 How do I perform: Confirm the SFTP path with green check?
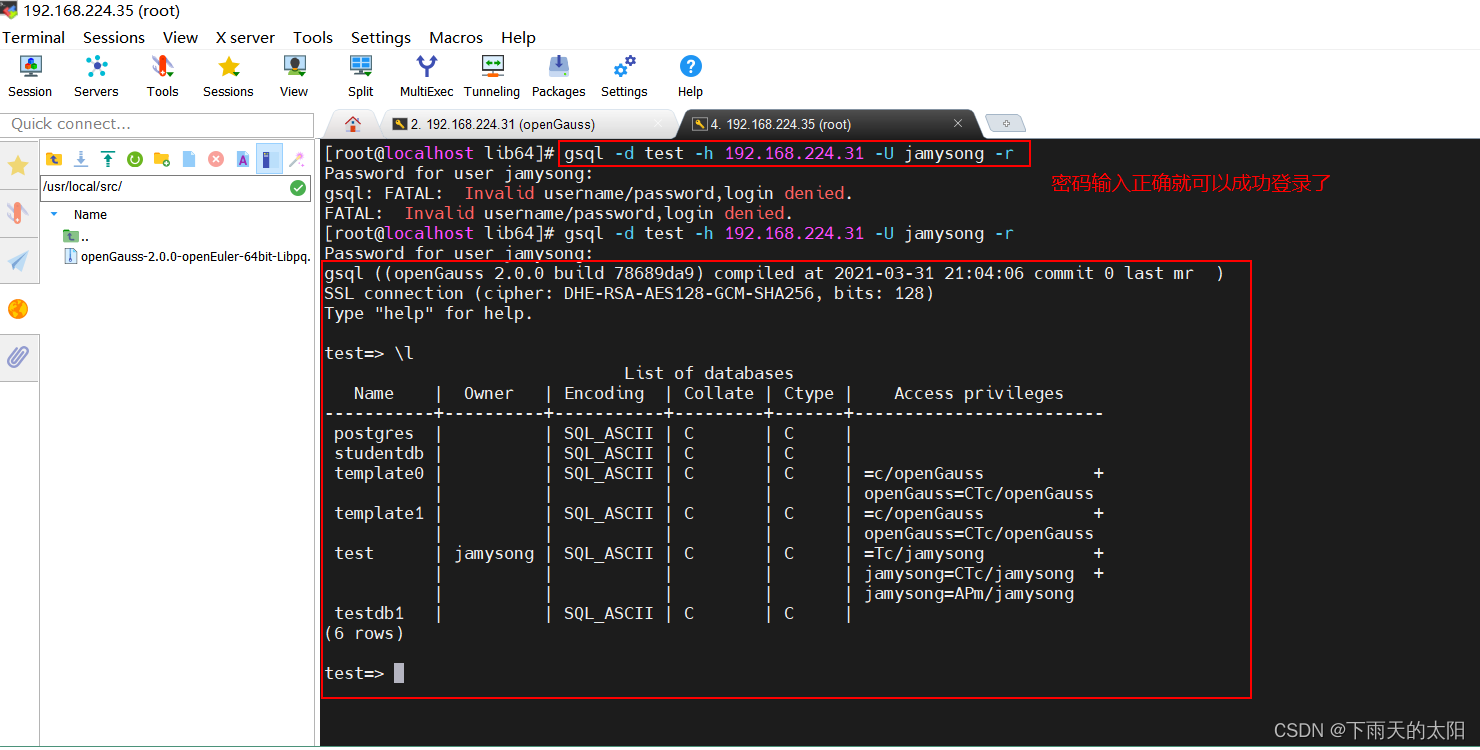pos(298,188)
